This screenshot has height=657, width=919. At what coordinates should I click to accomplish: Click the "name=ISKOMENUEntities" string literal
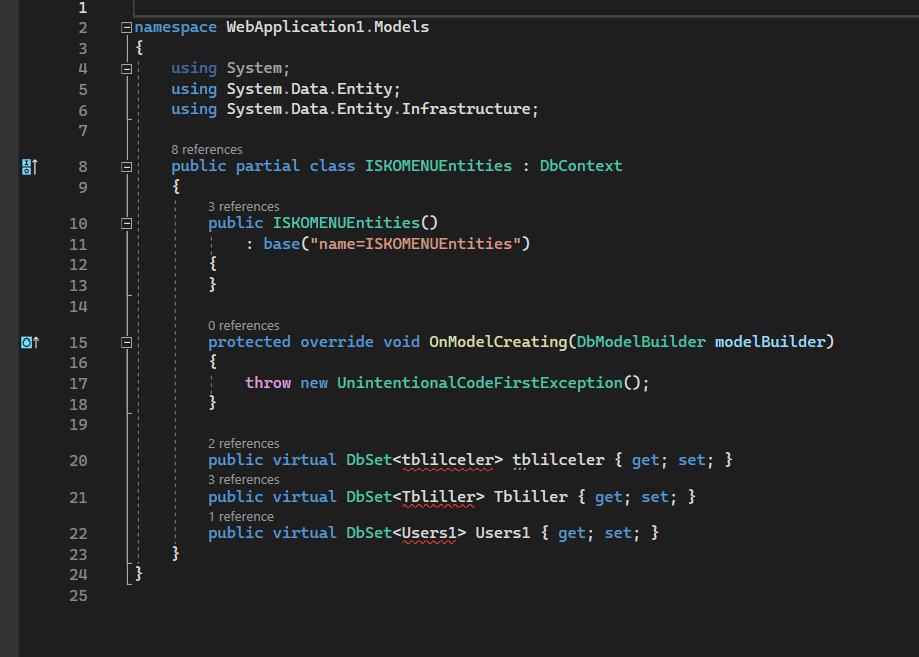[x=416, y=244]
